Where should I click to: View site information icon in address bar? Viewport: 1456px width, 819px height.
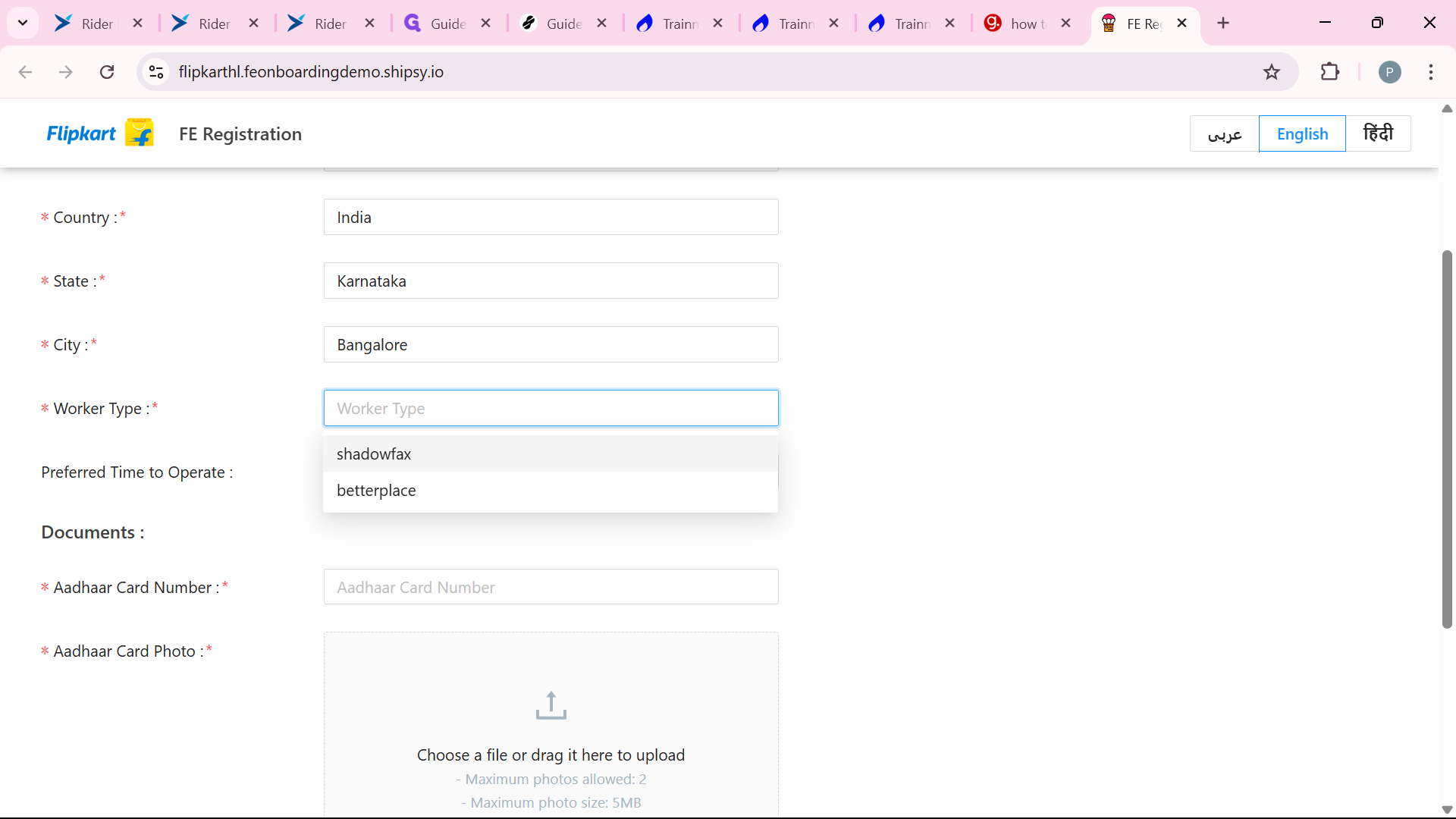(156, 72)
